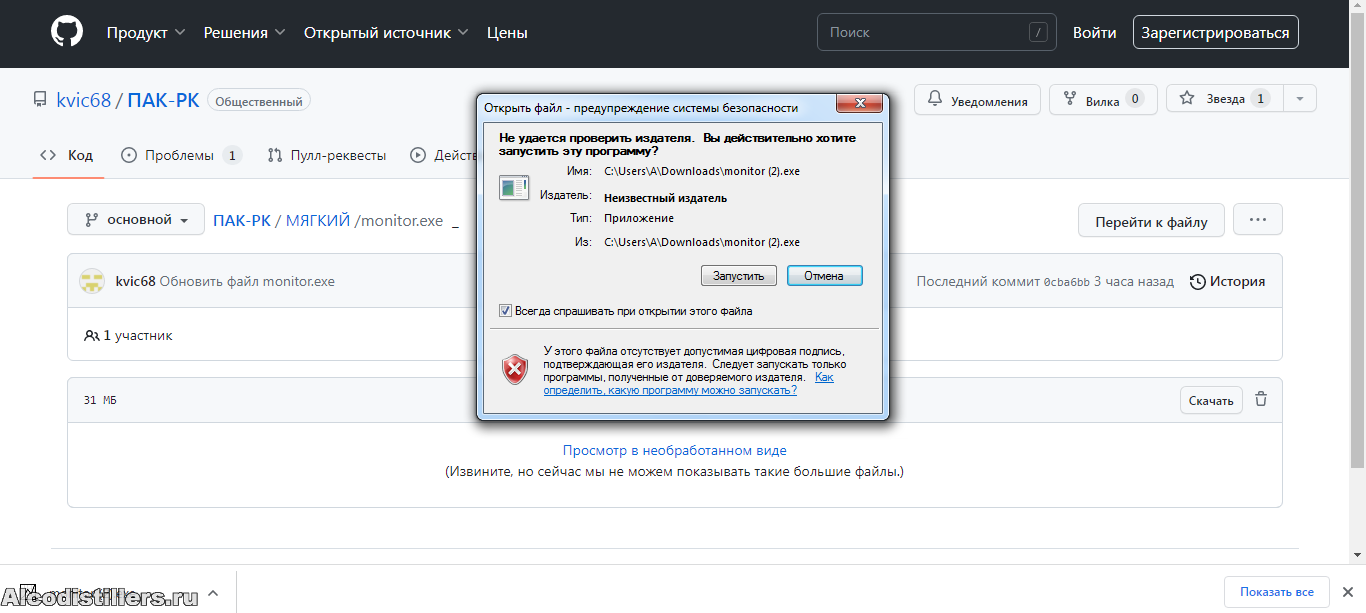Screen dimensions: 1366x613
Task: Open the three-dot file options menu
Action: click(x=1258, y=219)
